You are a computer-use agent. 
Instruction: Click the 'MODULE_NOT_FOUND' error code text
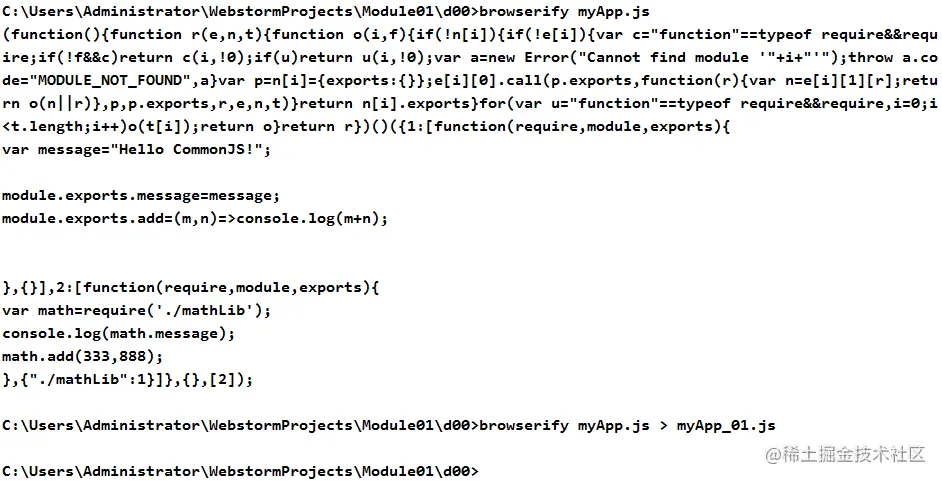(110, 80)
